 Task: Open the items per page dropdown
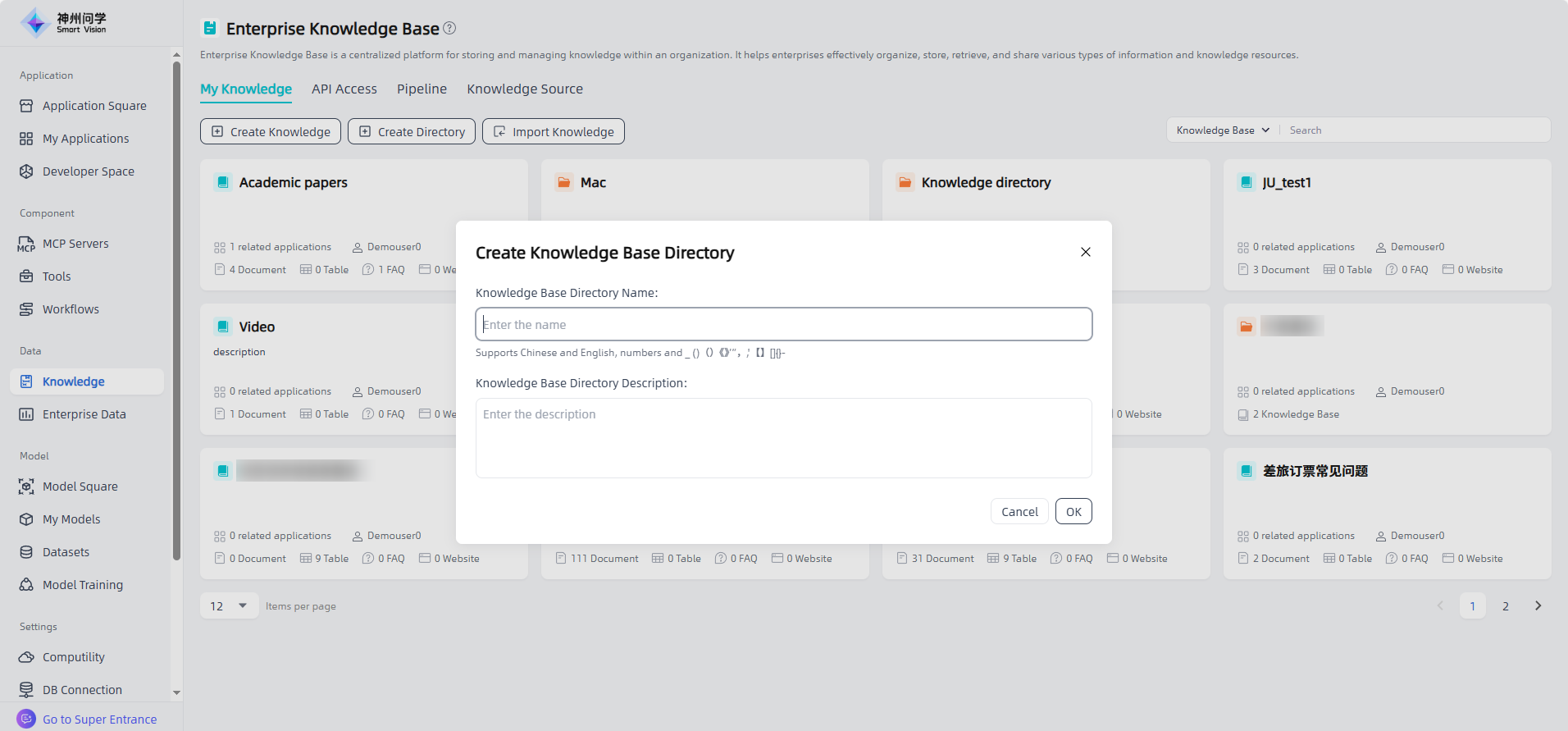(229, 606)
